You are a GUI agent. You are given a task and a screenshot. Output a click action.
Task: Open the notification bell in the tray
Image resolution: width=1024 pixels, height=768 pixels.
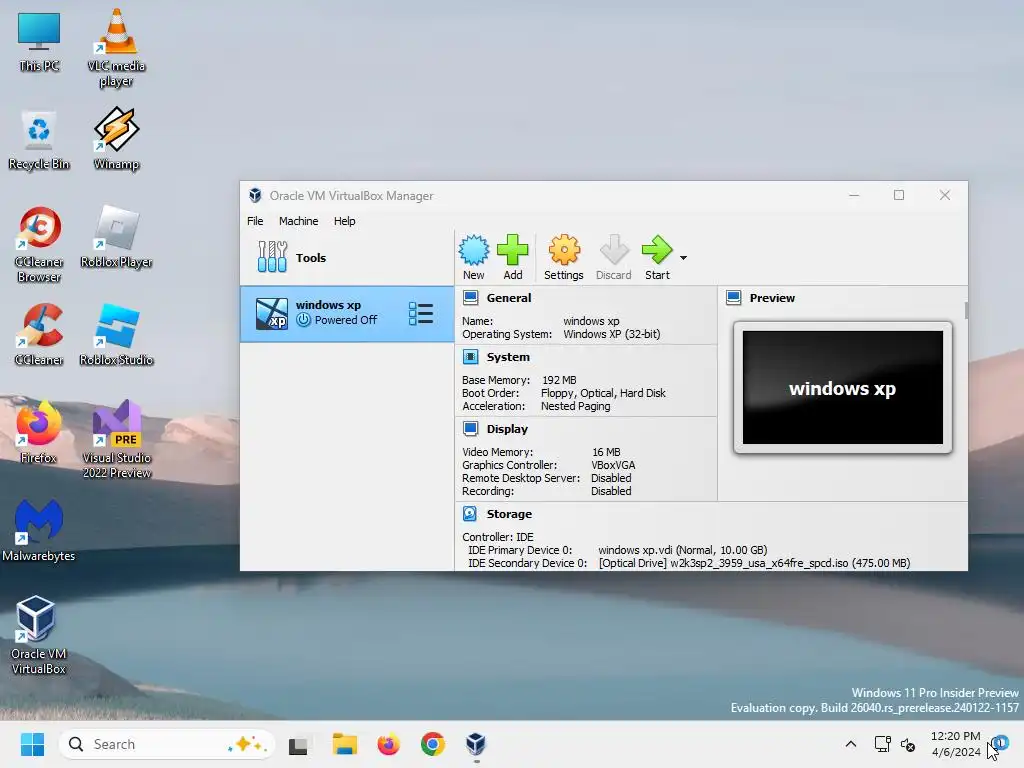click(999, 744)
